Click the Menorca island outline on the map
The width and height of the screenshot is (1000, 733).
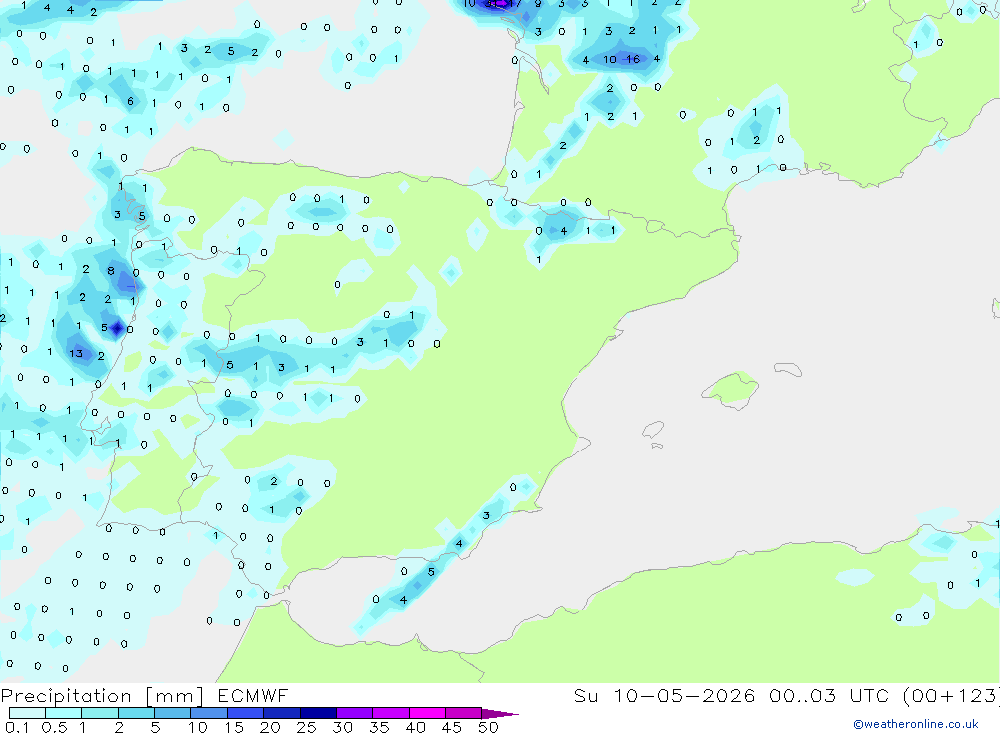point(788,369)
